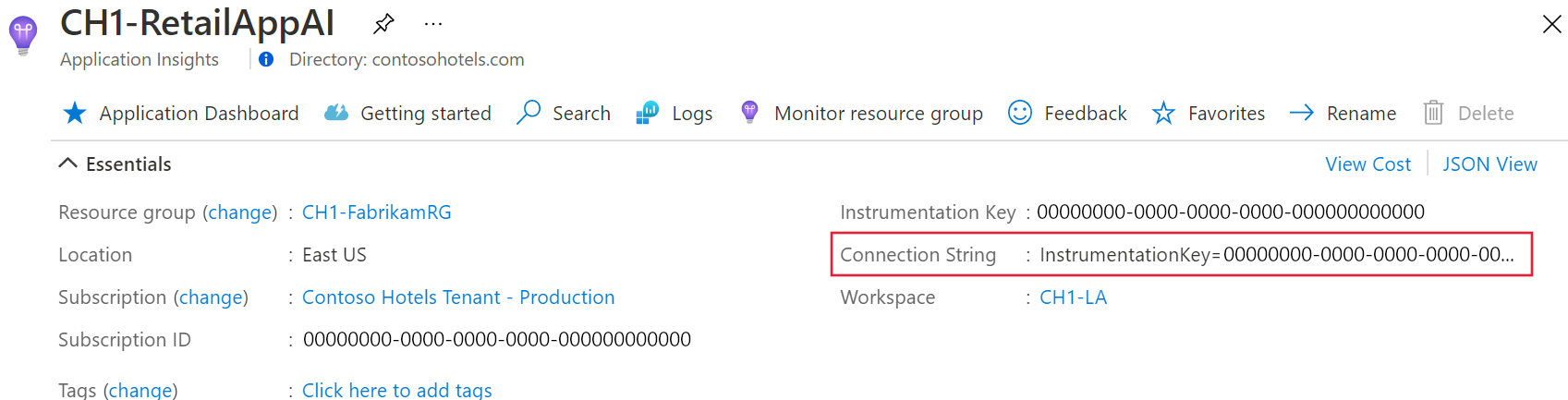The image size is (1568, 400).
Task: Send feedback via the smiley icon
Action: point(1020,113)
